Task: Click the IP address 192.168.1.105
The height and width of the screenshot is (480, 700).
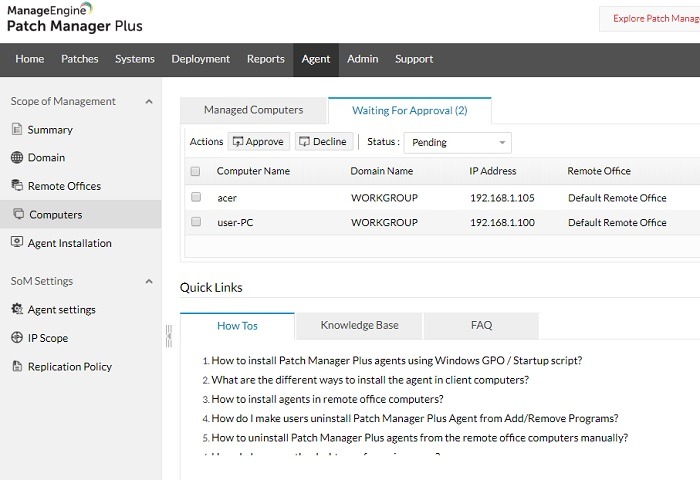Action: 502,198
